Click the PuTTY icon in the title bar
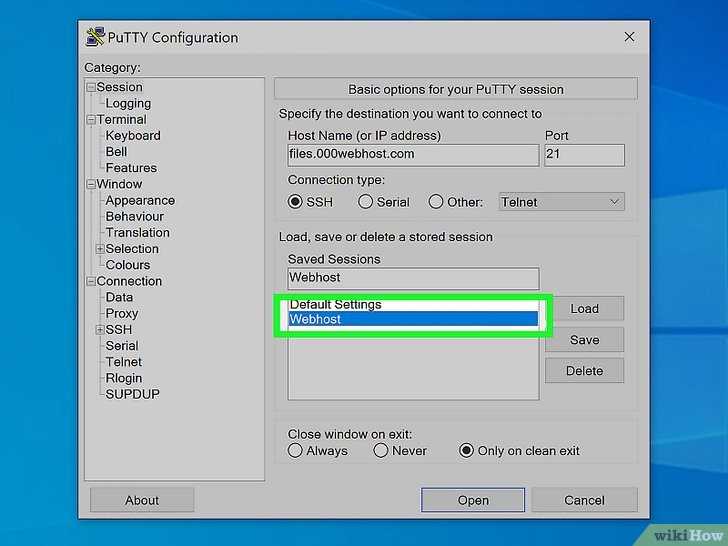The image size is (728, 546). tap(95, 37)
